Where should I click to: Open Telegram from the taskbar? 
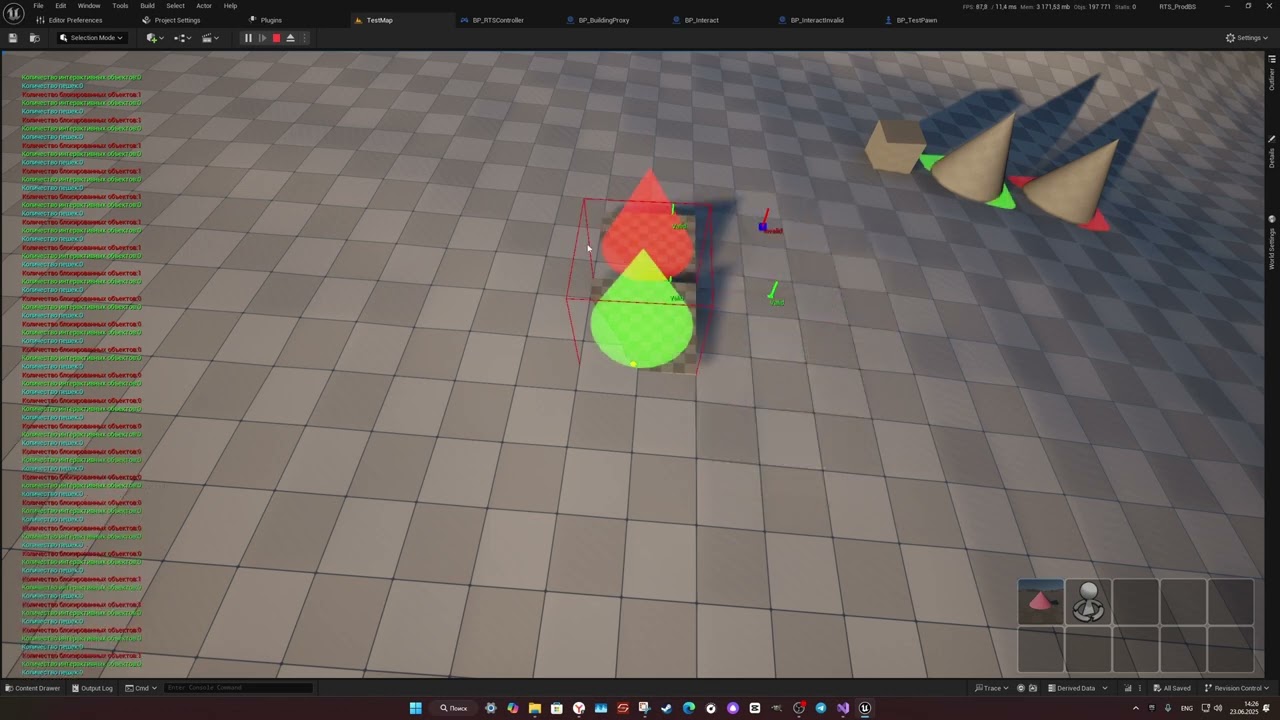[820, 708]
